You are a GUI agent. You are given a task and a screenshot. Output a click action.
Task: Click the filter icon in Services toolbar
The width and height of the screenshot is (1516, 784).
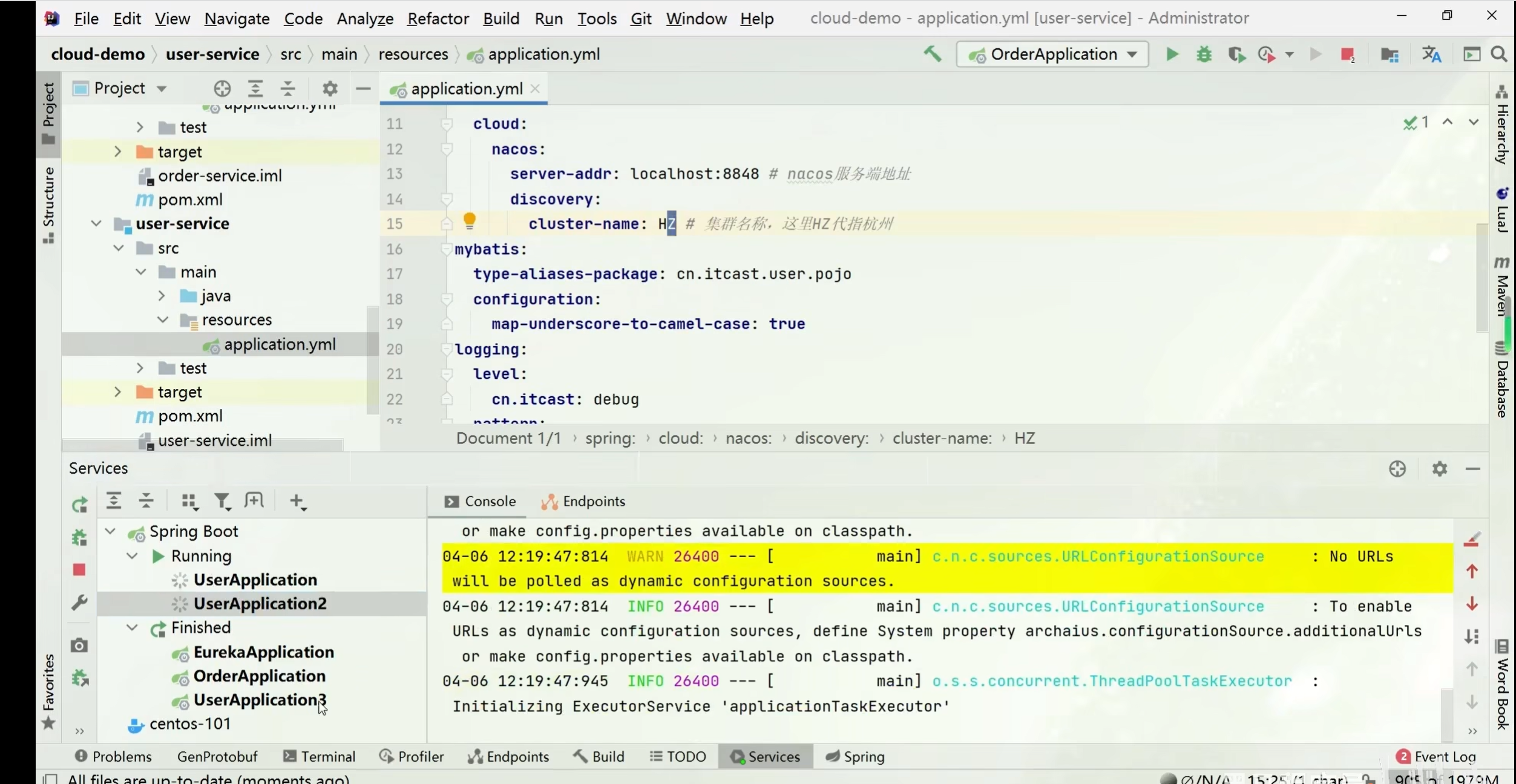[x=221, y=501]
